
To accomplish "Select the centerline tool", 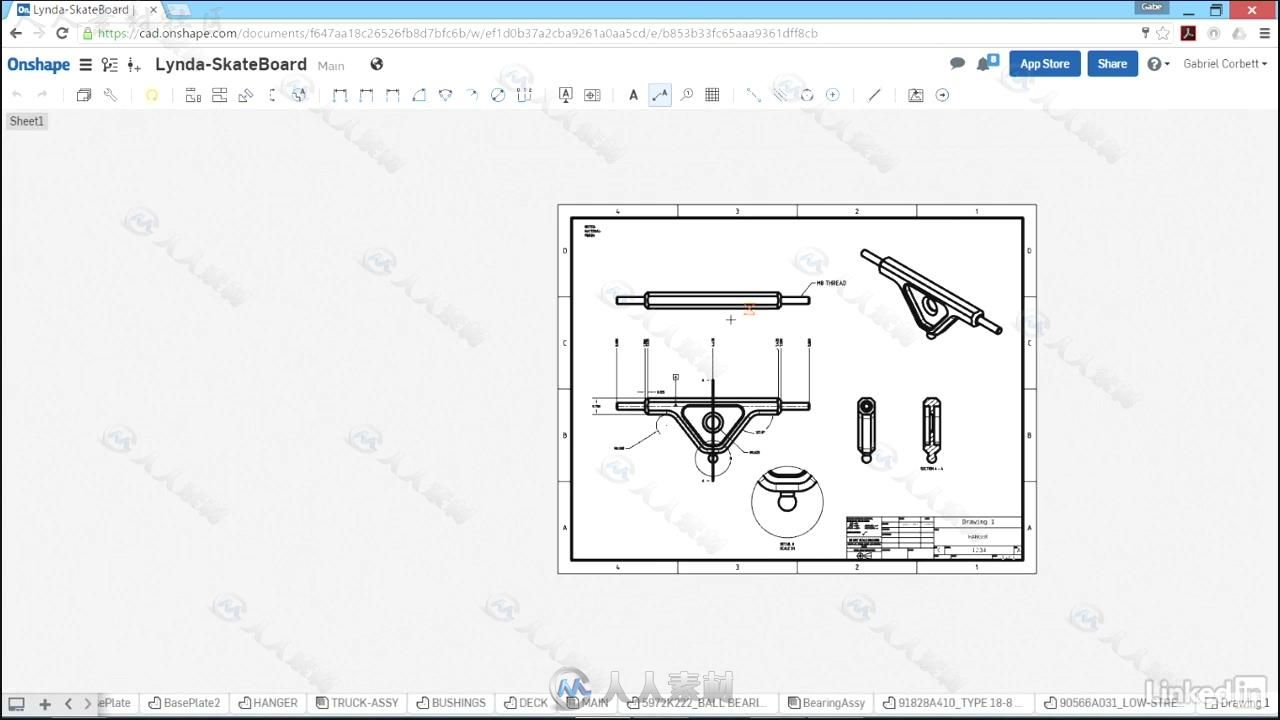I will click(x=753, y=95).
